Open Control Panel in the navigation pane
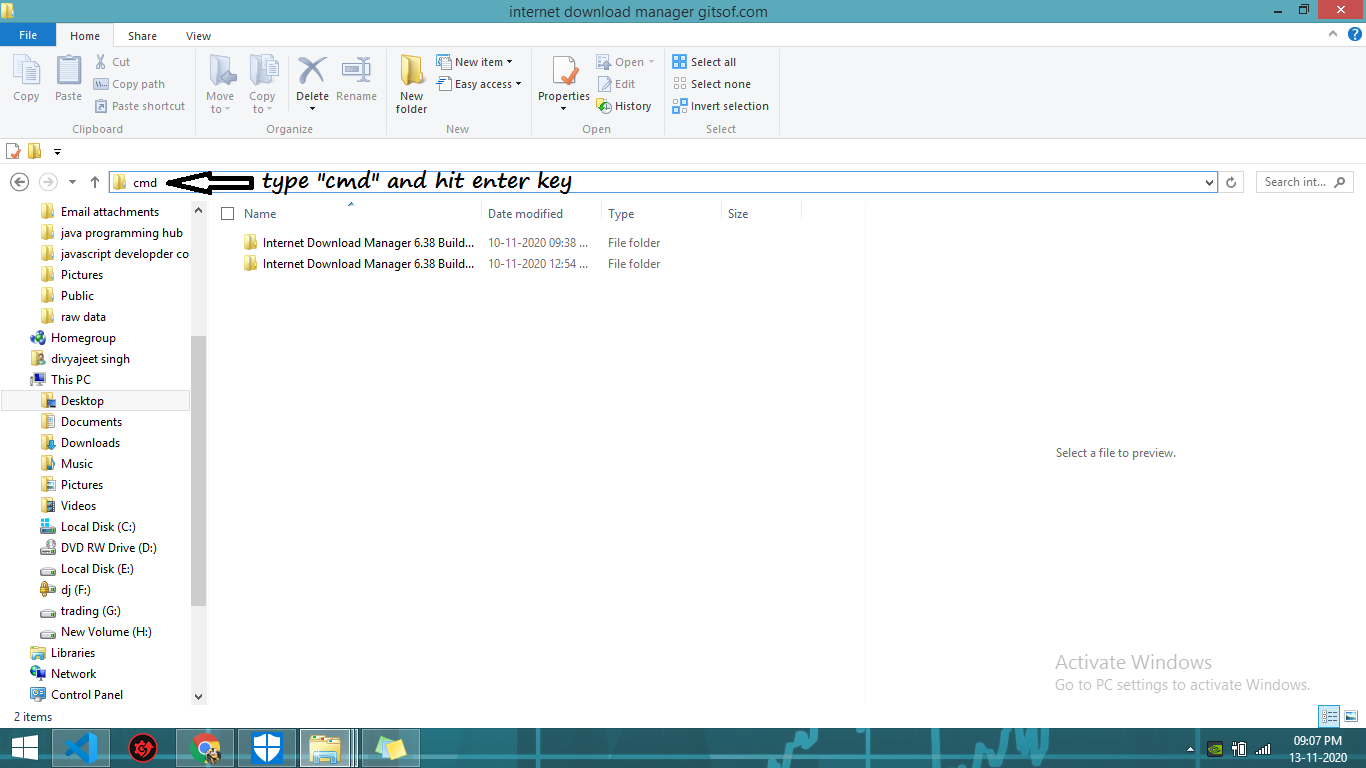 87,695
